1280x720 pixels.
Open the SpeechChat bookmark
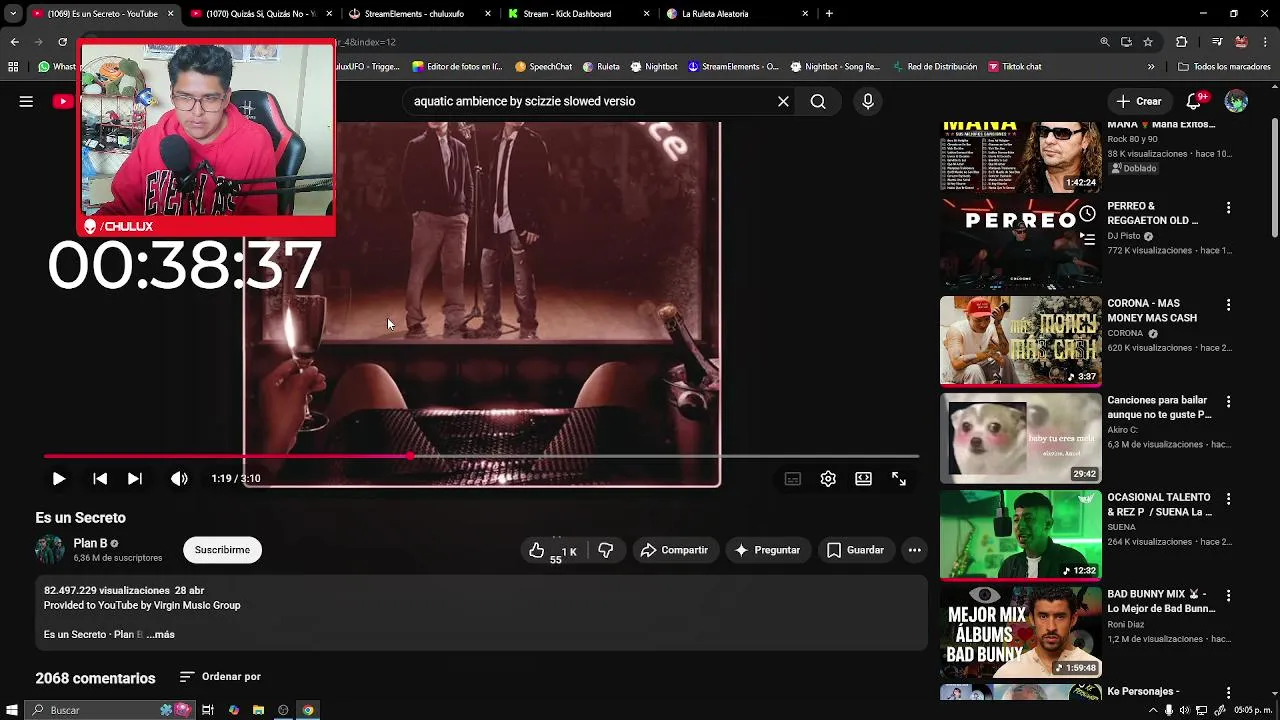click(543, 67)
